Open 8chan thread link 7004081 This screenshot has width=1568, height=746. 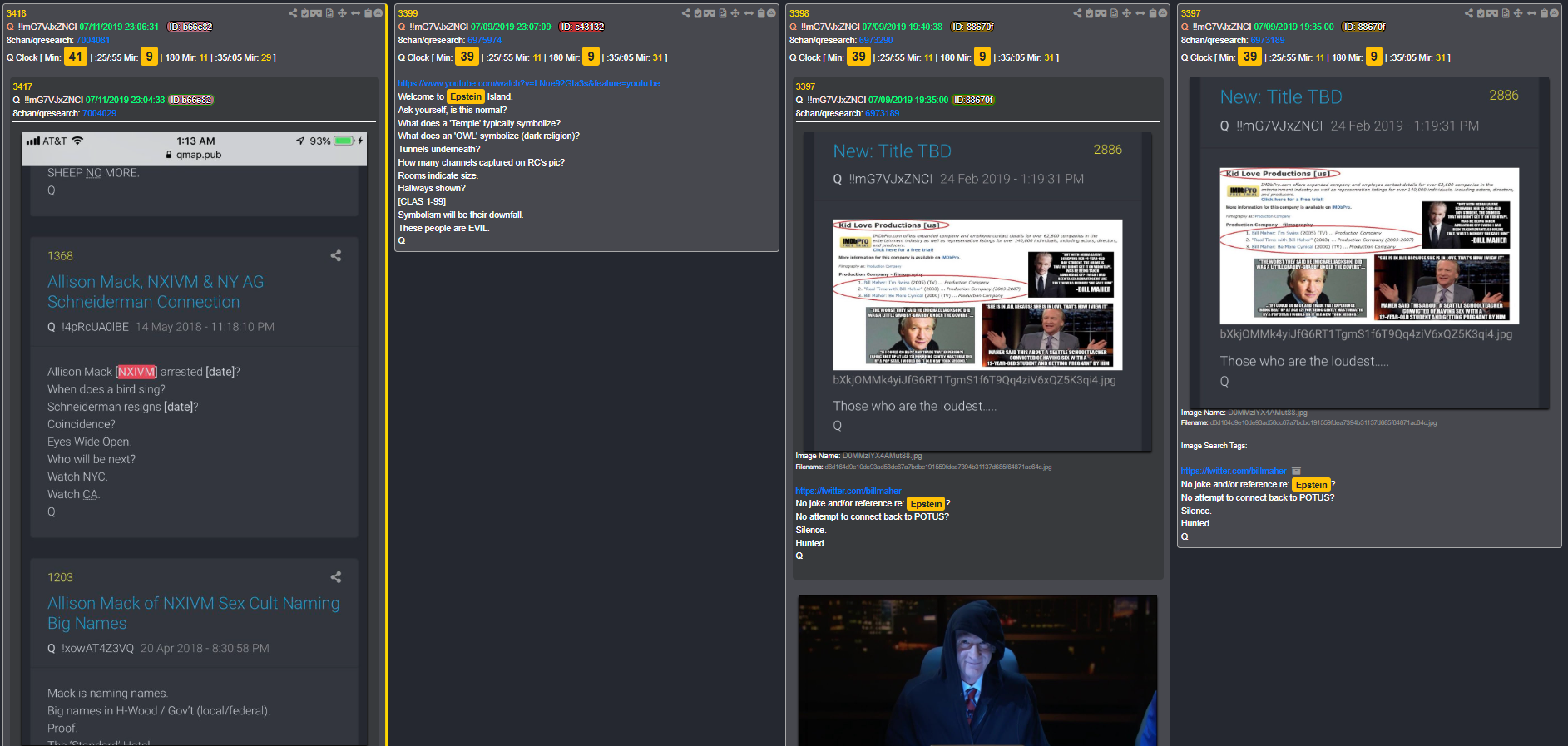[92, 40]
